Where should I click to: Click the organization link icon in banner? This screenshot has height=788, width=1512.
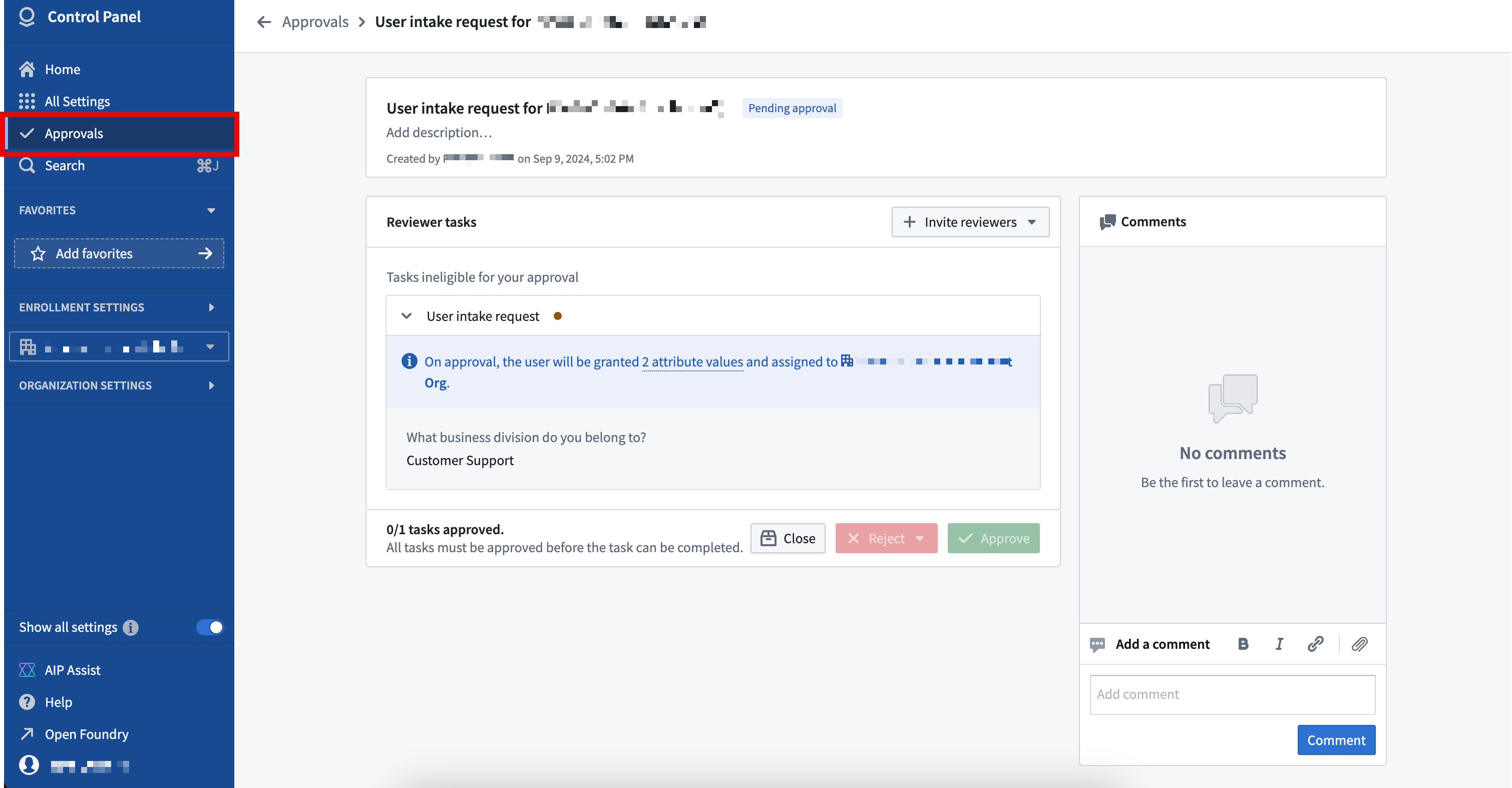pos(847,361)
